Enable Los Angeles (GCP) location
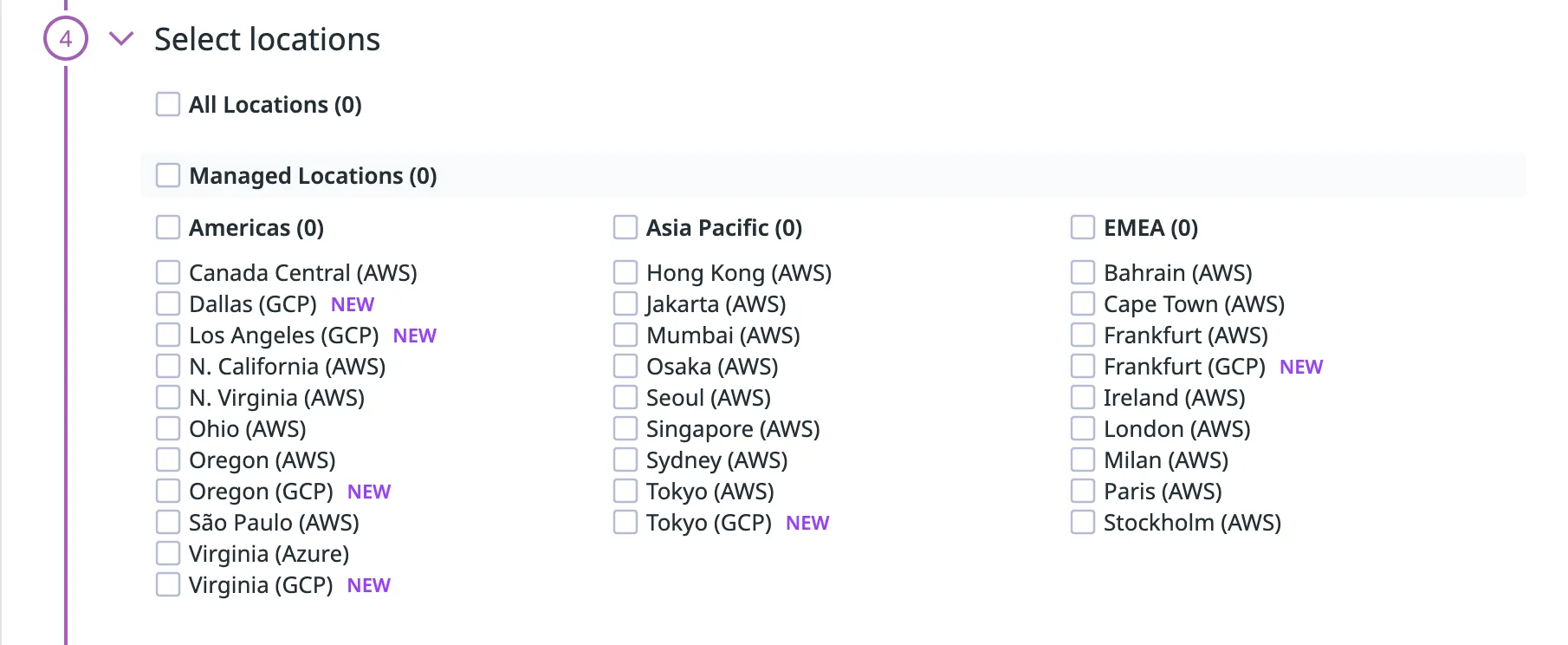Image resolution: width=1568 pixels, height=645 pixels. coord(168,336)
